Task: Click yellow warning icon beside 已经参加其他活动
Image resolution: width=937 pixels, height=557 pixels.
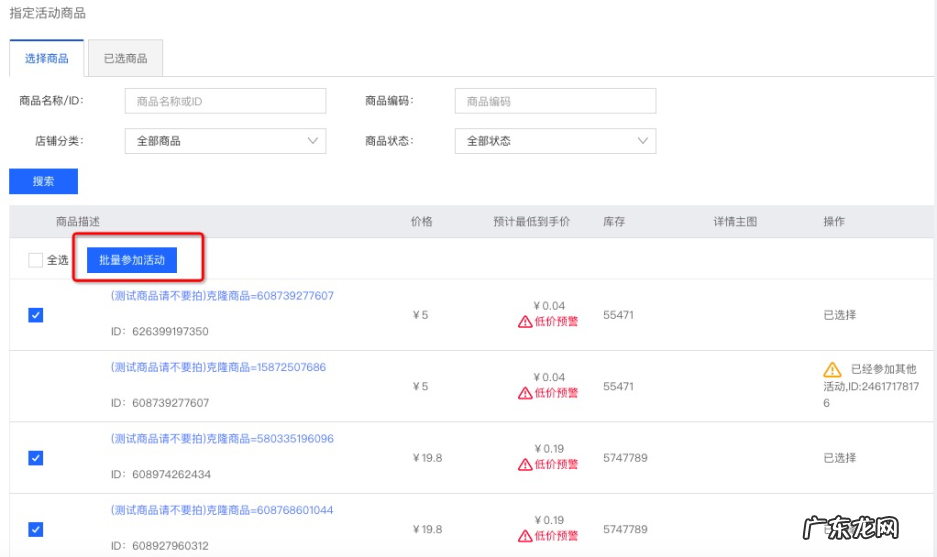Action: [832, 369]
